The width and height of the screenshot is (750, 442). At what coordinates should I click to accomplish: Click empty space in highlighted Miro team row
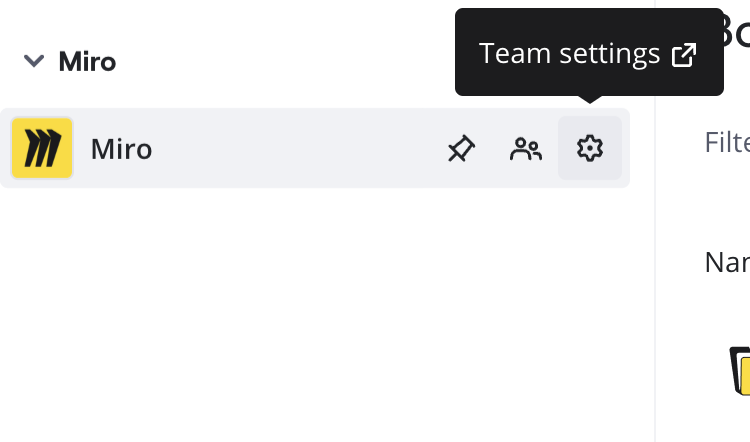[300, 149]
